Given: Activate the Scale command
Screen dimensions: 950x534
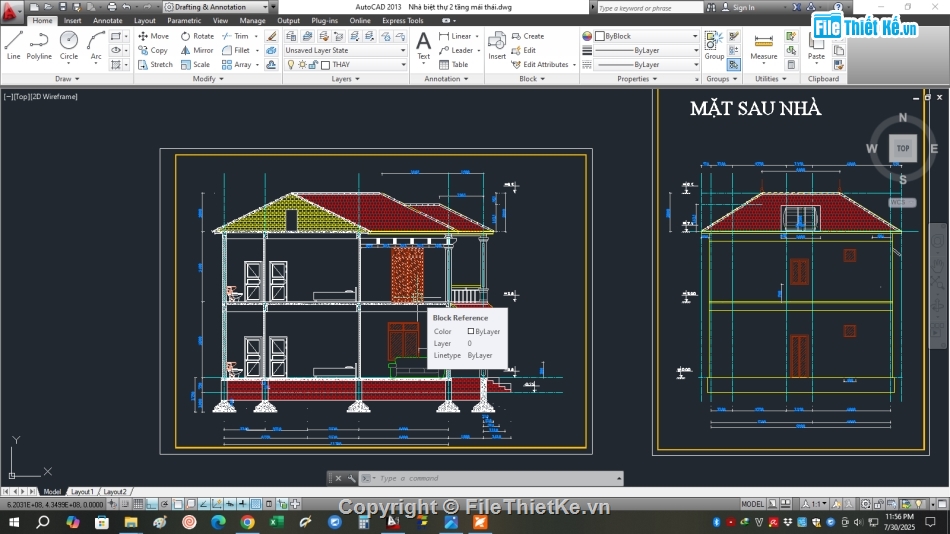Looking at the screenshot, I should tap(195, 64).
